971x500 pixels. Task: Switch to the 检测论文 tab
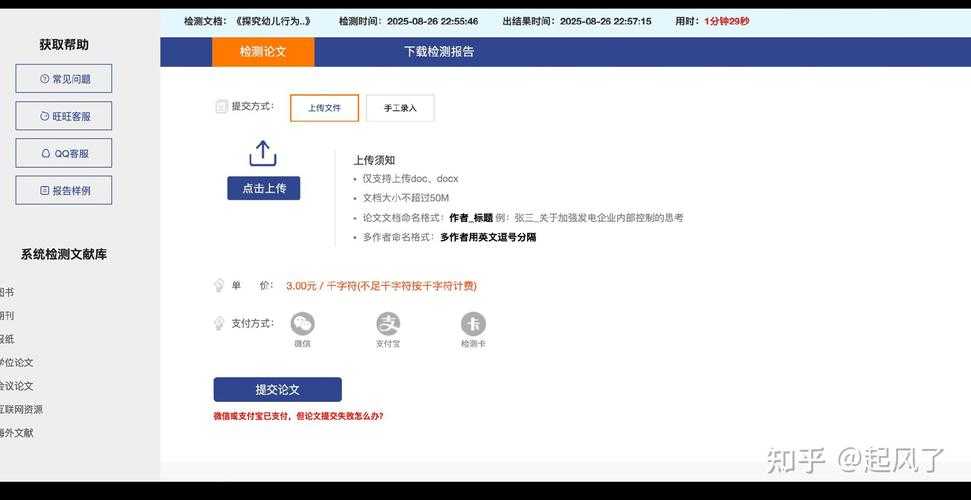click(x=263, y=52)
